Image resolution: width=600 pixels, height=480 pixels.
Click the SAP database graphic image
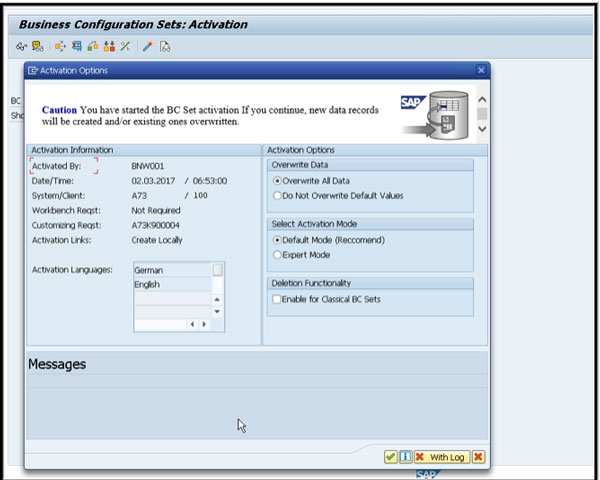tap(436, 114)
